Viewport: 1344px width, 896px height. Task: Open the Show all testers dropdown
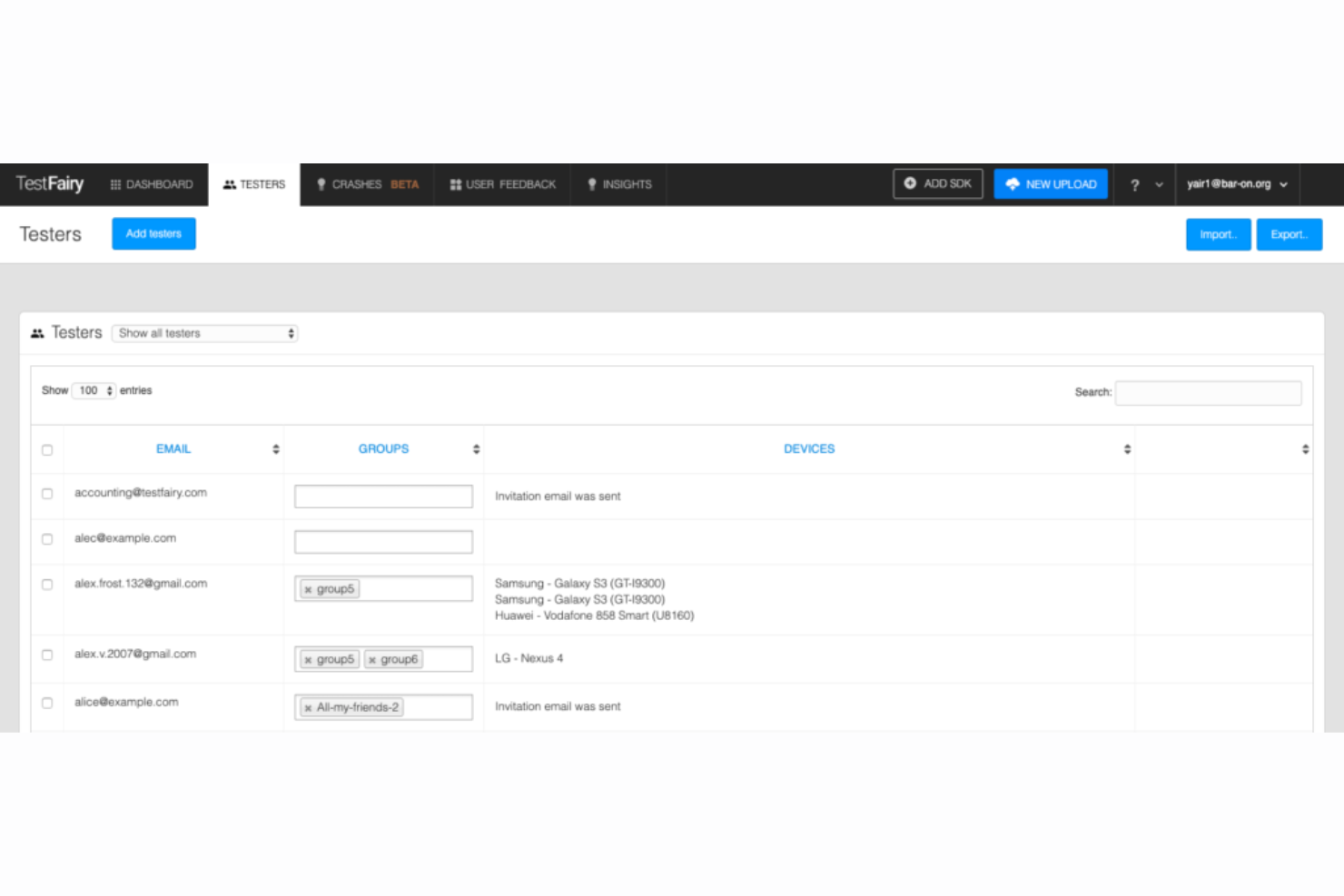pyautogui.click(x=203, y=333)
